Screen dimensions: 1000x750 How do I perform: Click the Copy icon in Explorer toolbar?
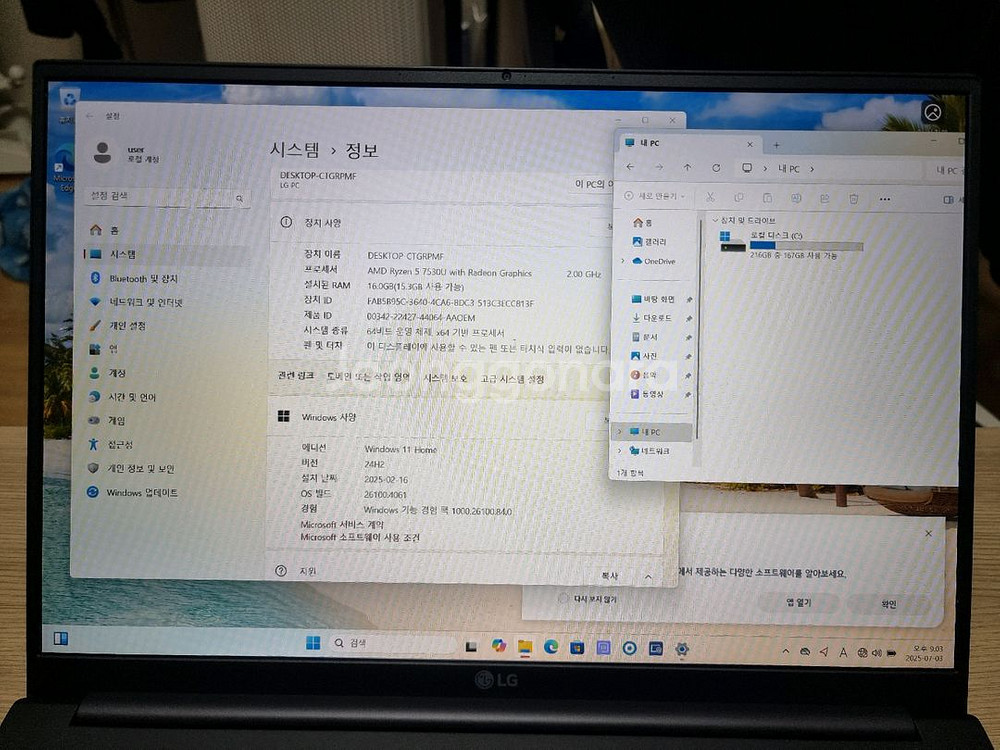(x=739, y=198)
